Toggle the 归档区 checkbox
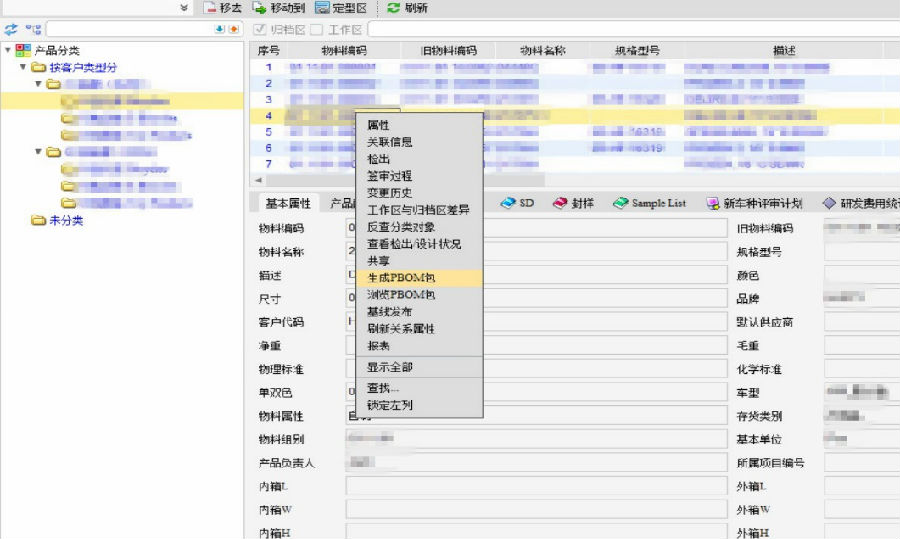This screenshot has width=900, height=539. tap(261, 30)
